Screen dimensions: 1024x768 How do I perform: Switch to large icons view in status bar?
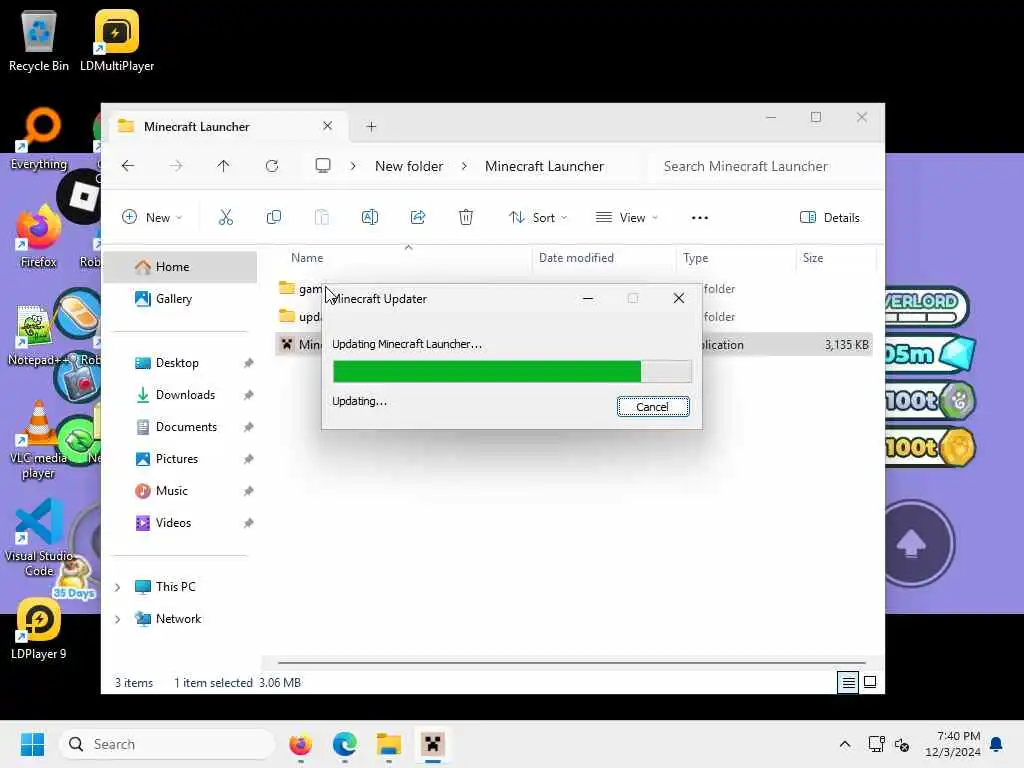(x=870, y=682)
